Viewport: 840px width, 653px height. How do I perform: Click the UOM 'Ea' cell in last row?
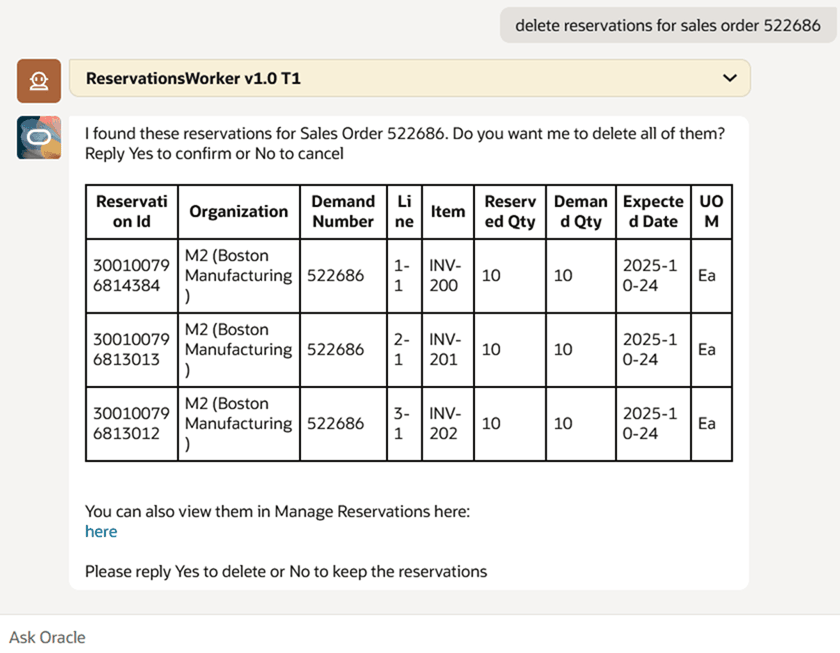[712, 423]
